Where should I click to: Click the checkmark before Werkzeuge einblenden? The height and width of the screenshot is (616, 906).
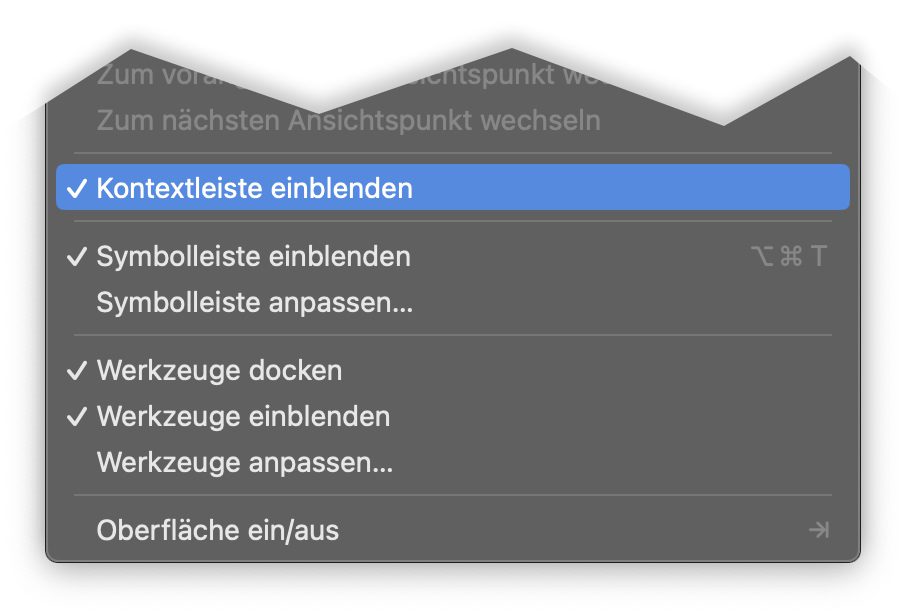pyautogui.click(x=76, y=416)
